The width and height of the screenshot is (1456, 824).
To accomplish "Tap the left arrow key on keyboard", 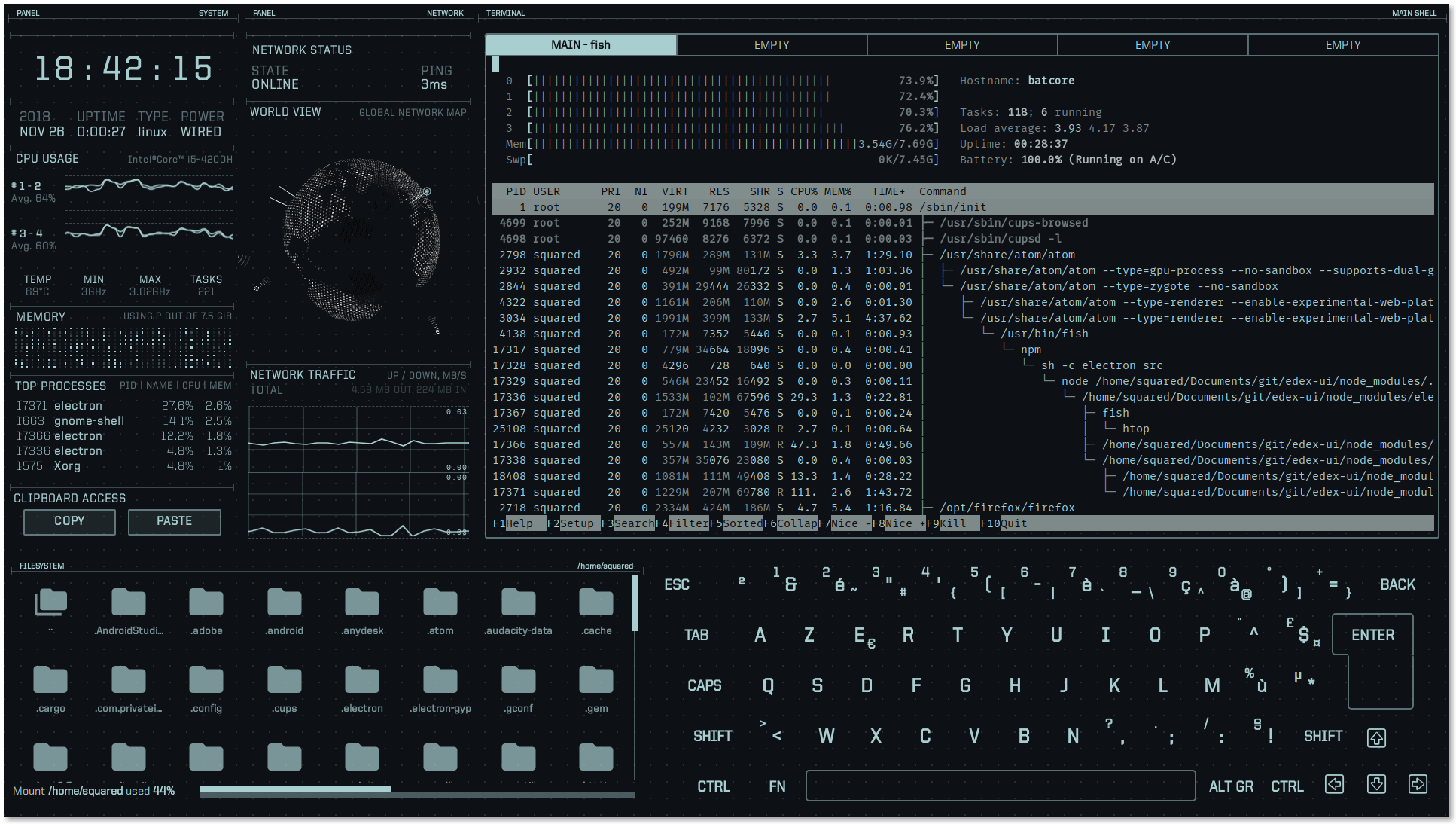I will [1335, 785].
